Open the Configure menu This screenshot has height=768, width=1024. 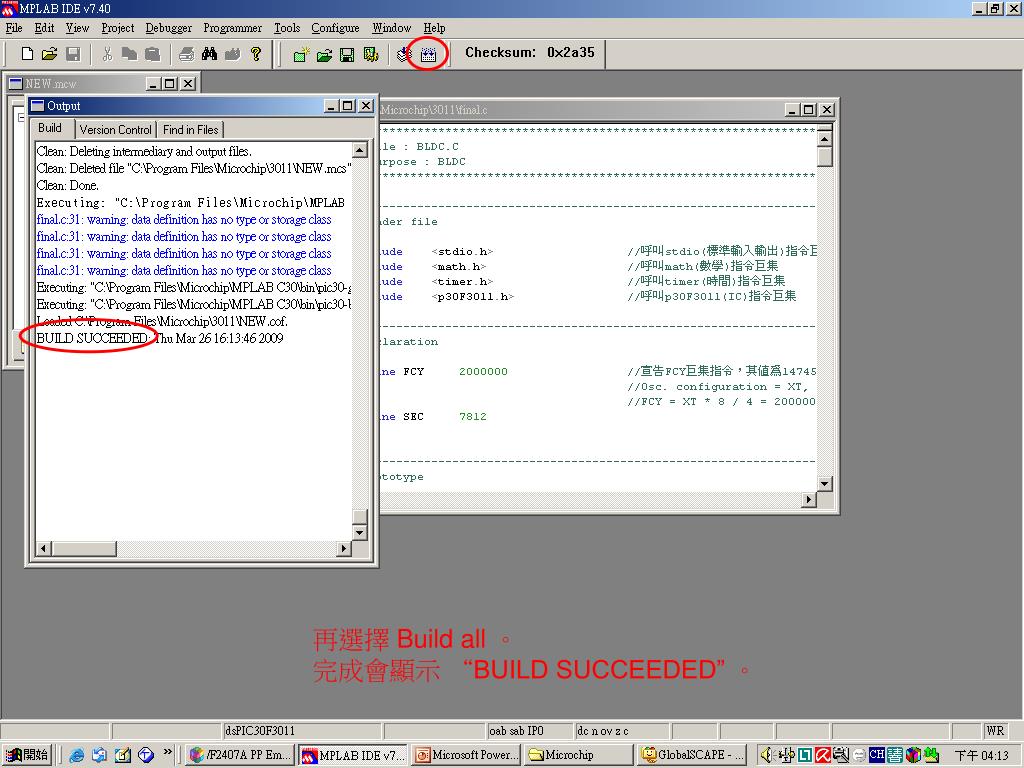(335, 27)
